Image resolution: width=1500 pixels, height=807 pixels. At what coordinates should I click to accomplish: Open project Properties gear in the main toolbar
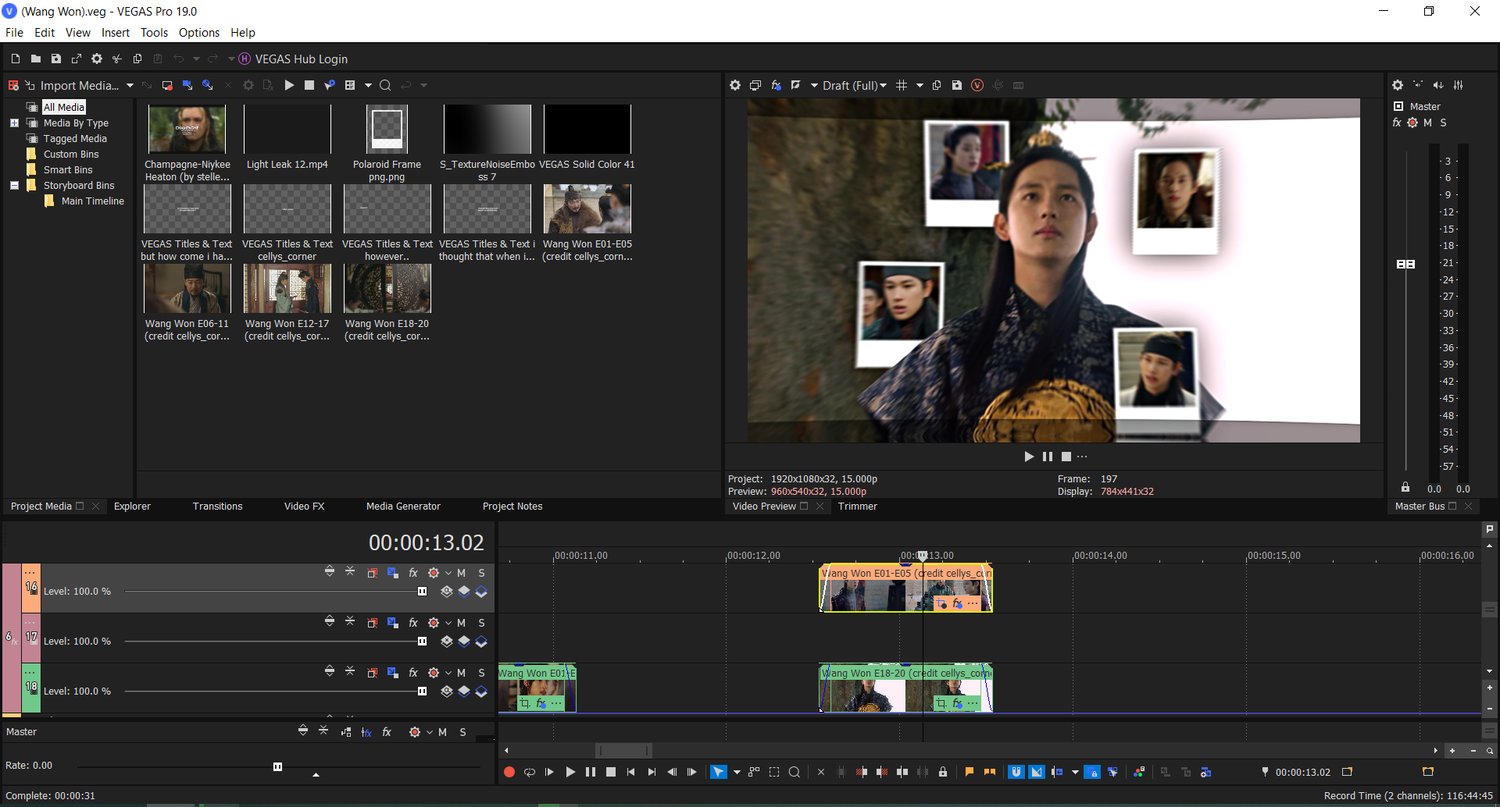pos(97,59)
